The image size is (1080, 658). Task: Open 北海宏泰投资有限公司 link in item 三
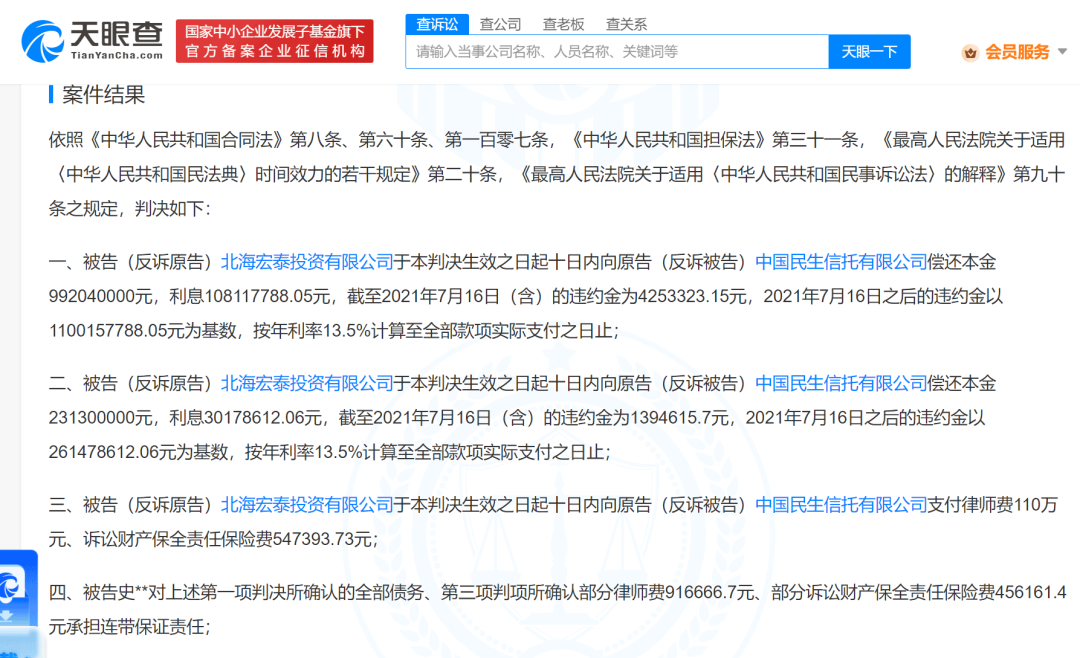coord(307,505)
